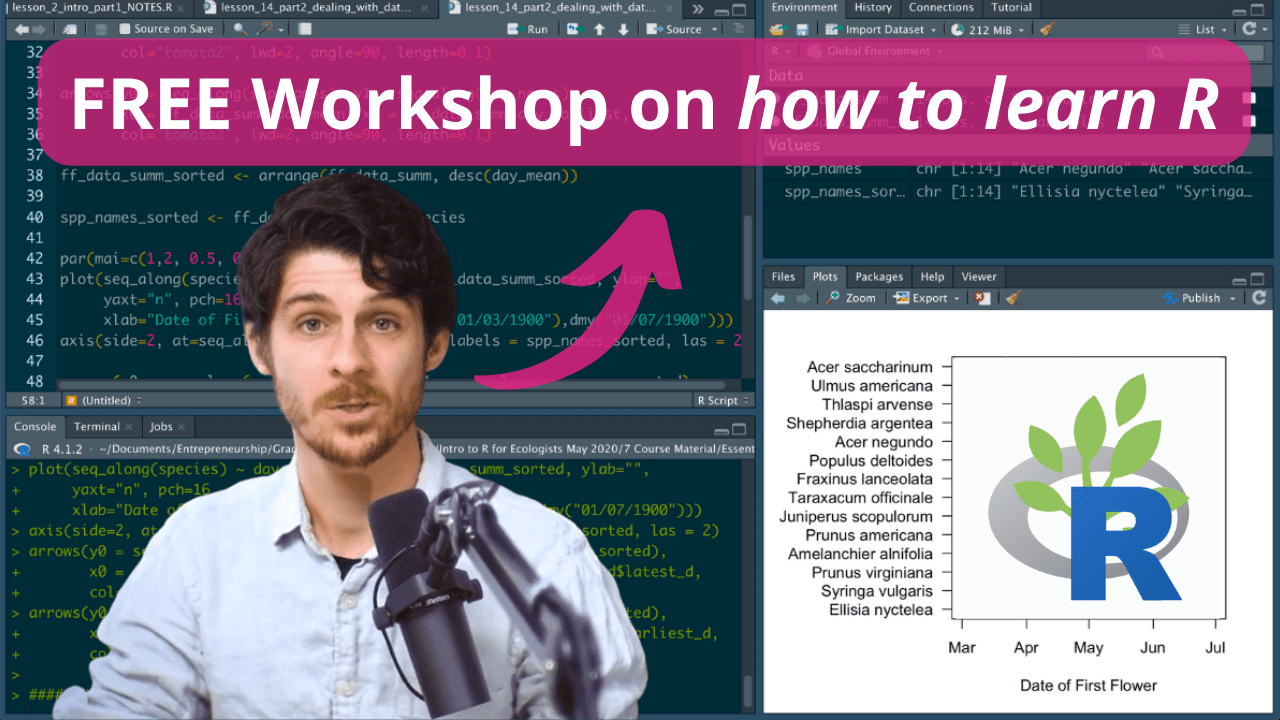Clear the current plot with red X icon
This screenshot has width=1280, height=720.
(x=981, y=297)
